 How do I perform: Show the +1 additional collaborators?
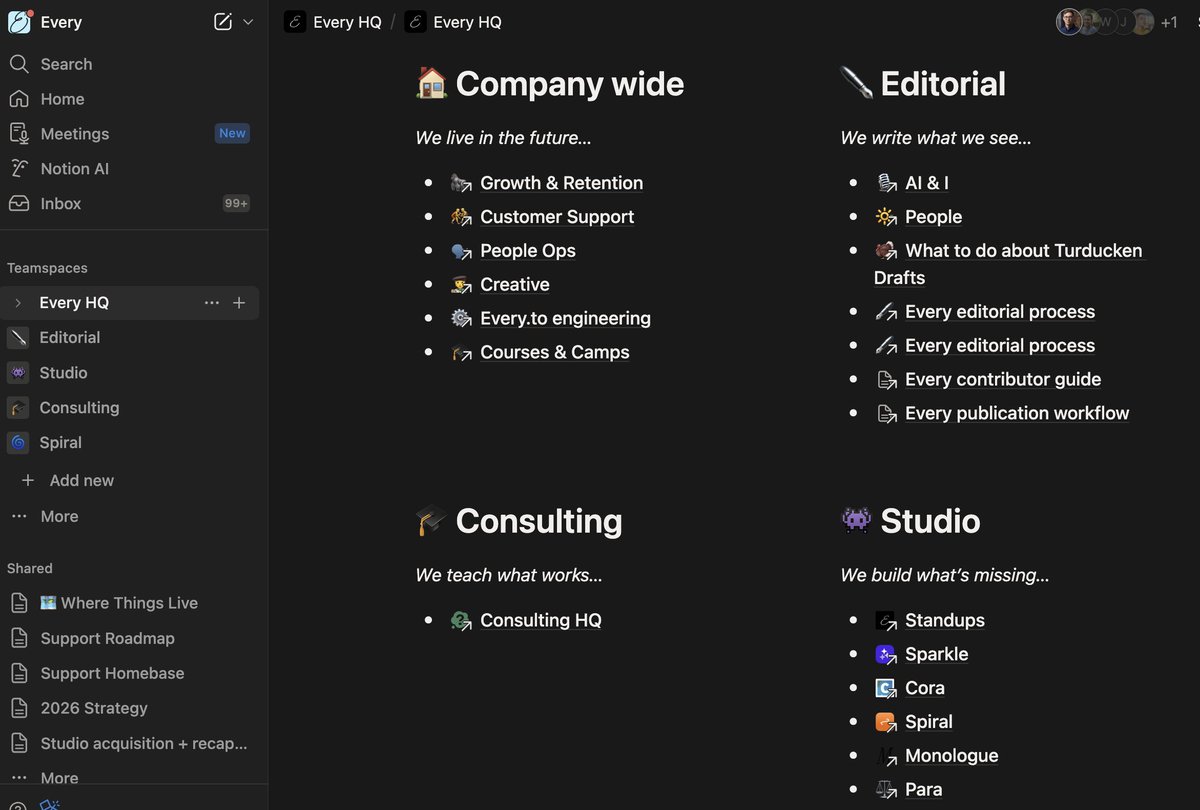1169,22
